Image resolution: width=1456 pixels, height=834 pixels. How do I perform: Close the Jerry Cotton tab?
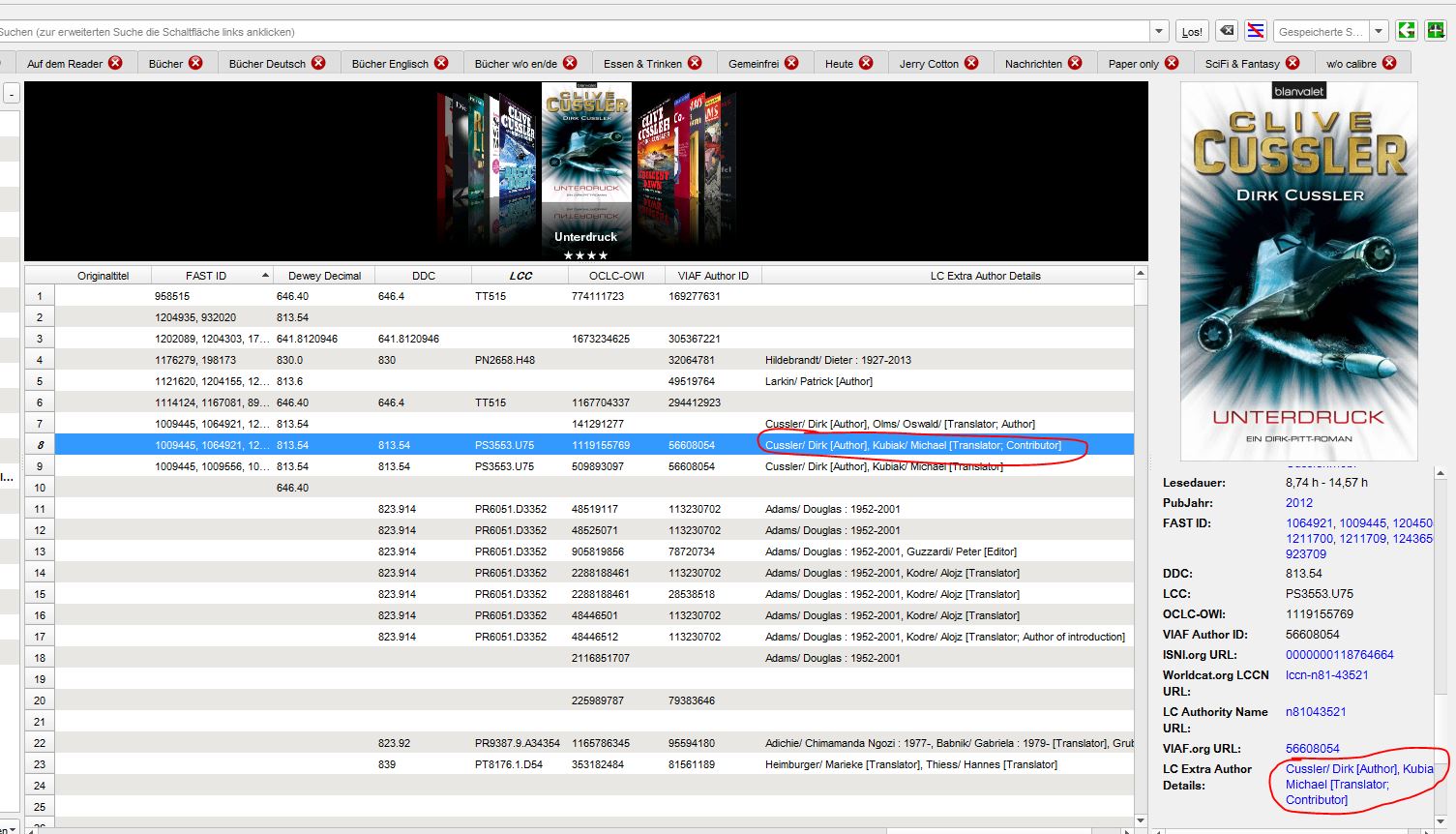click(972, 63)
